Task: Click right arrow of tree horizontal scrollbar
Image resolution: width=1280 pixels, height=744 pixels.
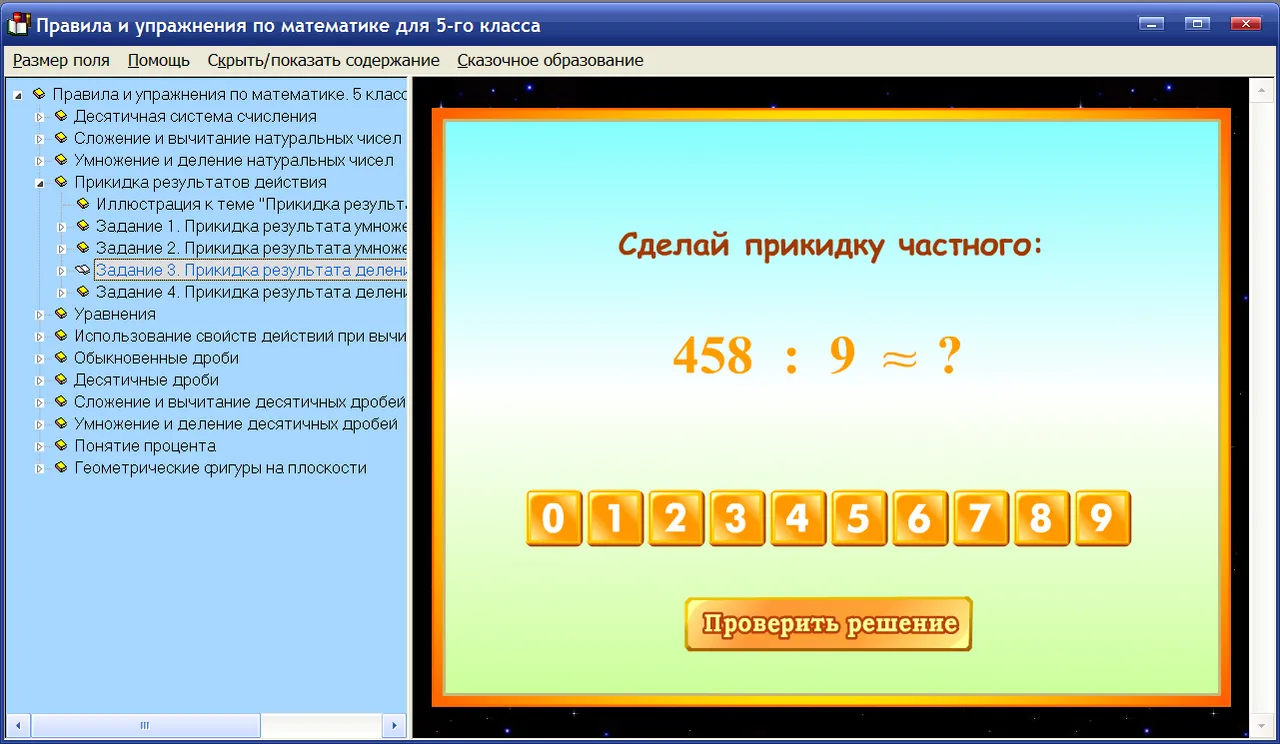Action: pos(394,725)
